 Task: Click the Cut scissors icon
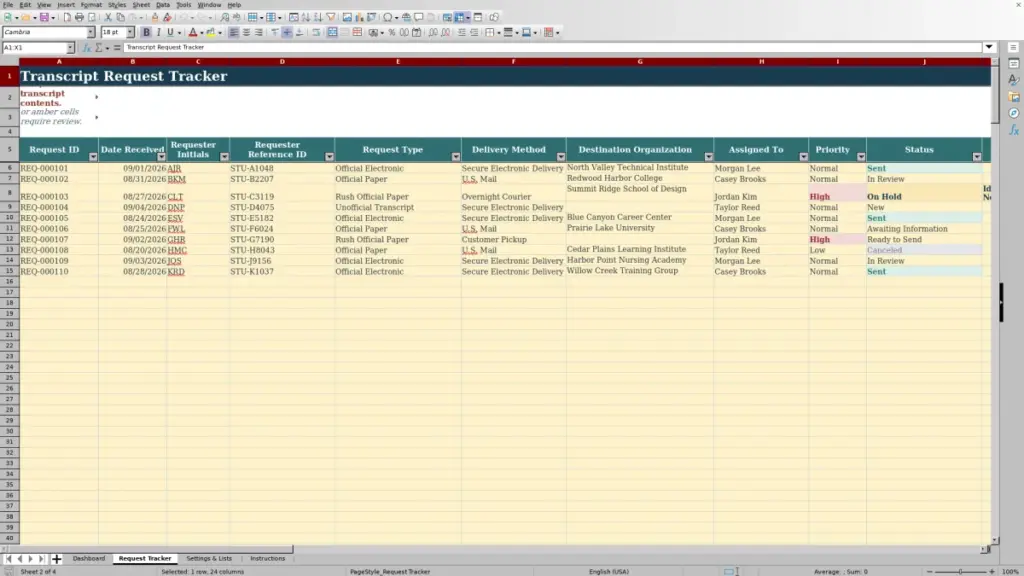pos(108,18)
